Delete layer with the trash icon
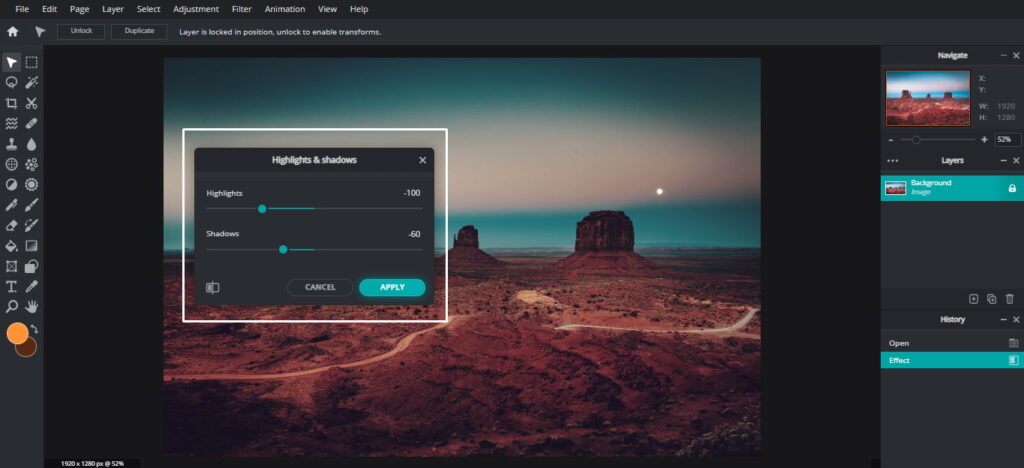The image size is (1024, 468). (x=1010, y=299)
